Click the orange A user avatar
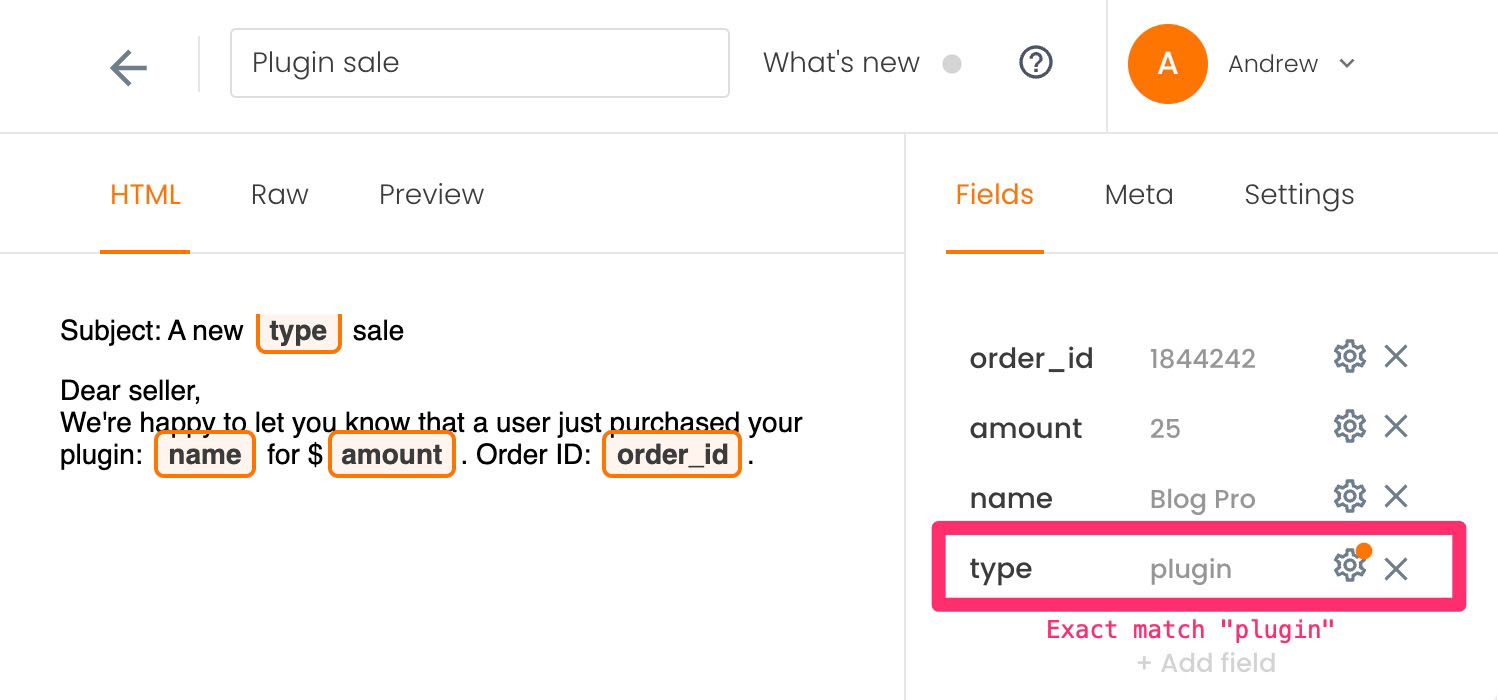 click(x=1167, y=64)
